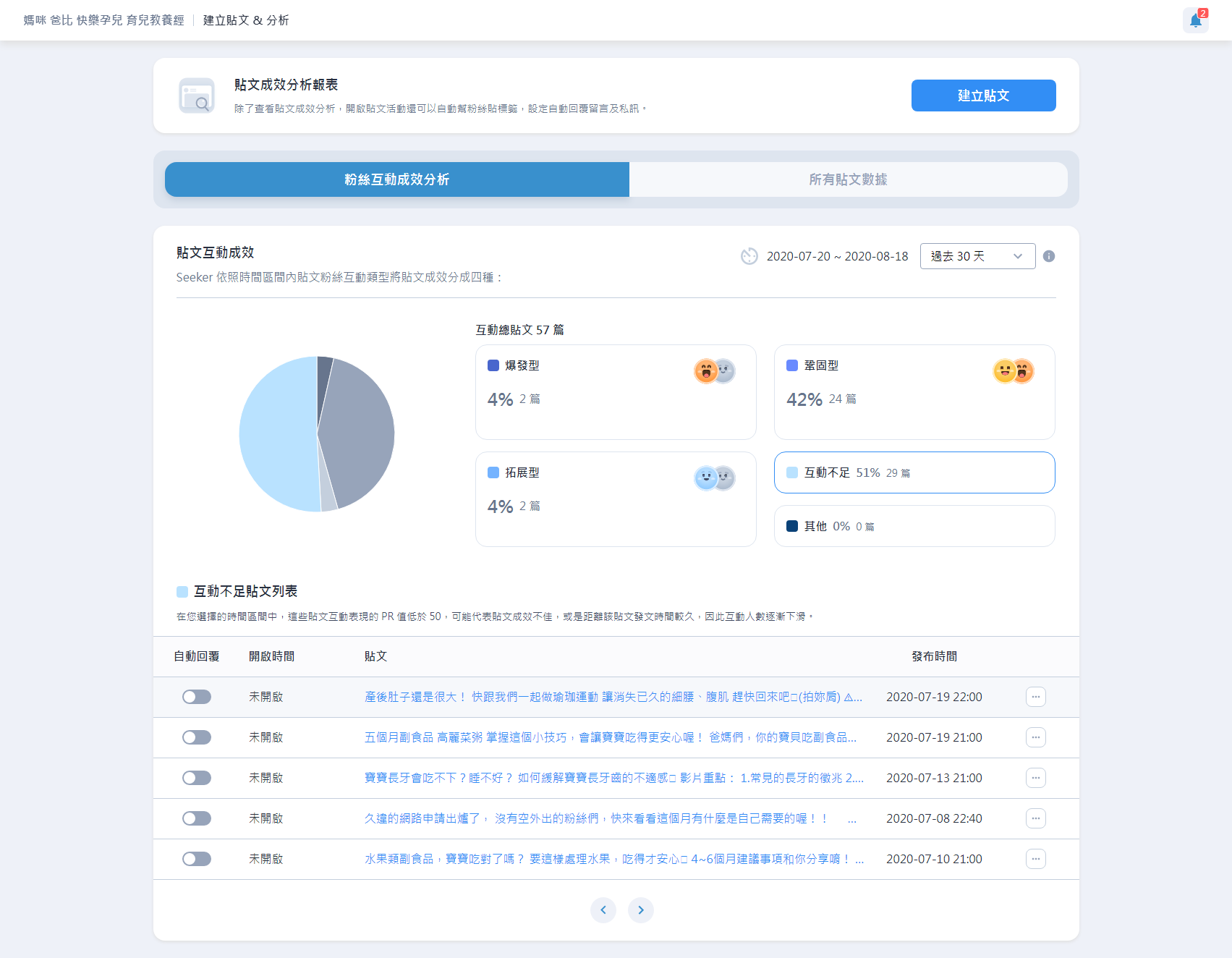Viewport: 1232px width, 958px height.
Task: Click the calm emoji faces on 拓展型 card
Action: tap(715, 478)
